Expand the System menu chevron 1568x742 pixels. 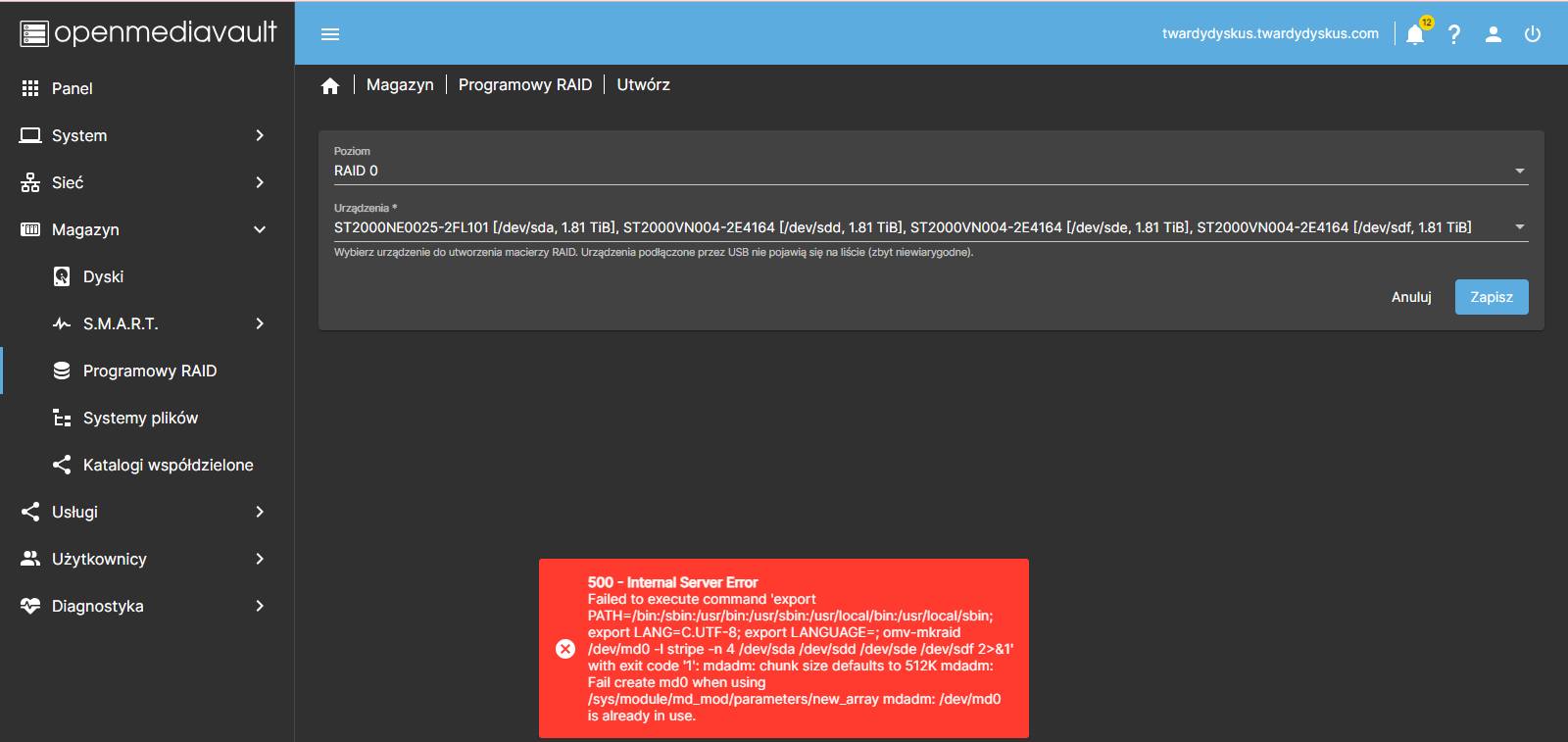click(260, 135)
